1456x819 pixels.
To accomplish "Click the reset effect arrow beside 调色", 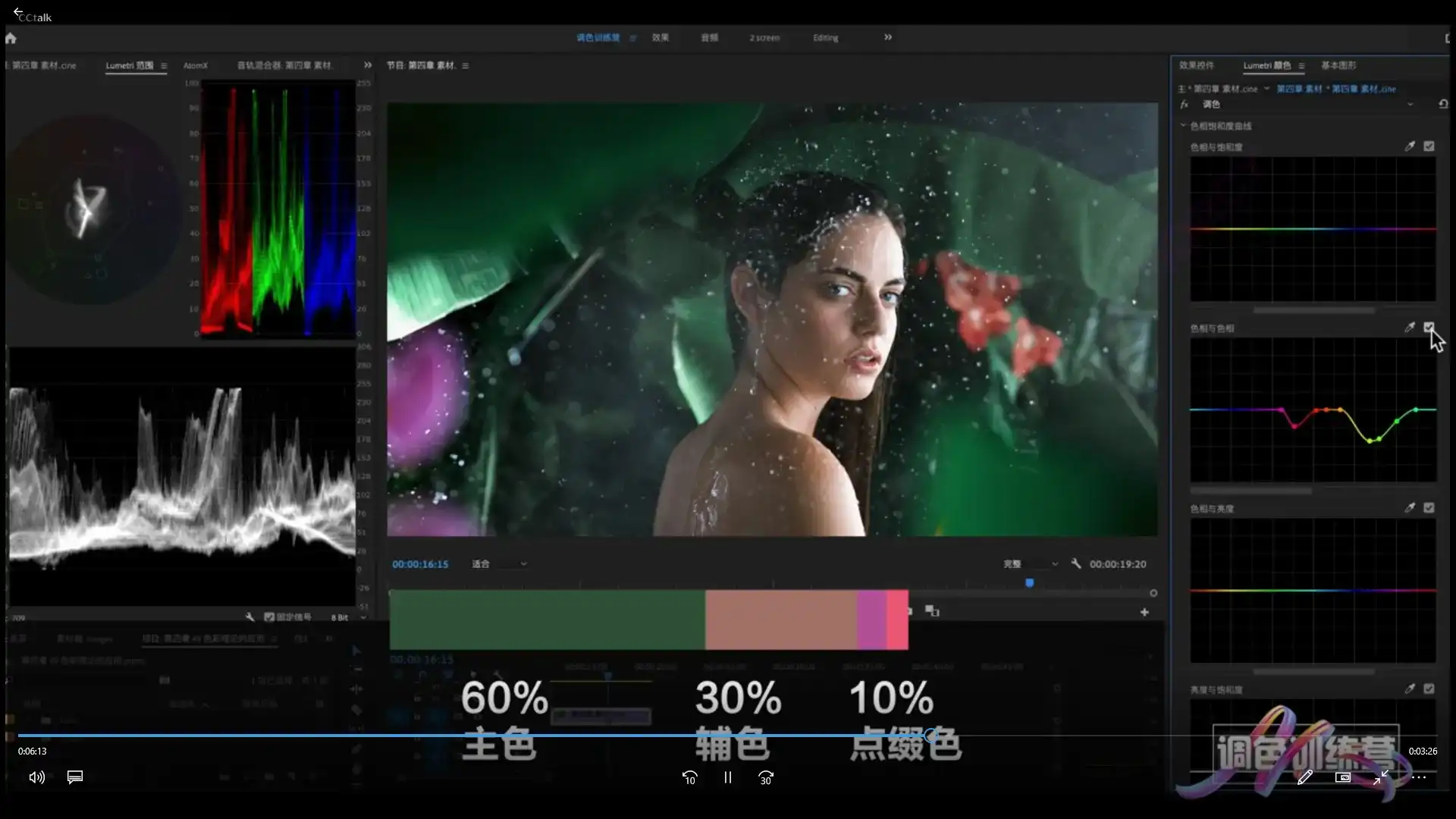I will 1443,104.
